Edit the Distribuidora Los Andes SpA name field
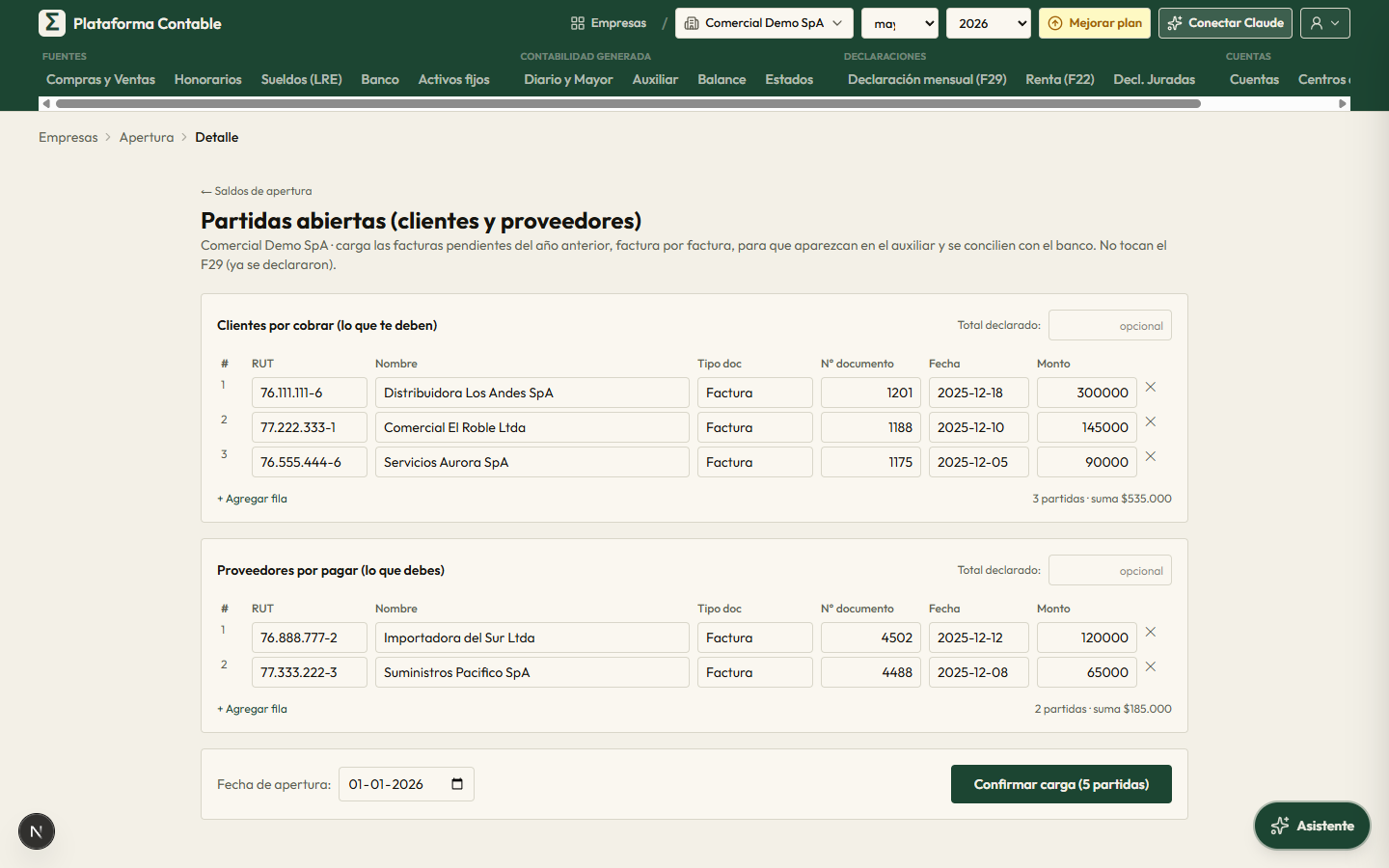The width and height of the screenshot is (1389, 868). tap(532, 393)
